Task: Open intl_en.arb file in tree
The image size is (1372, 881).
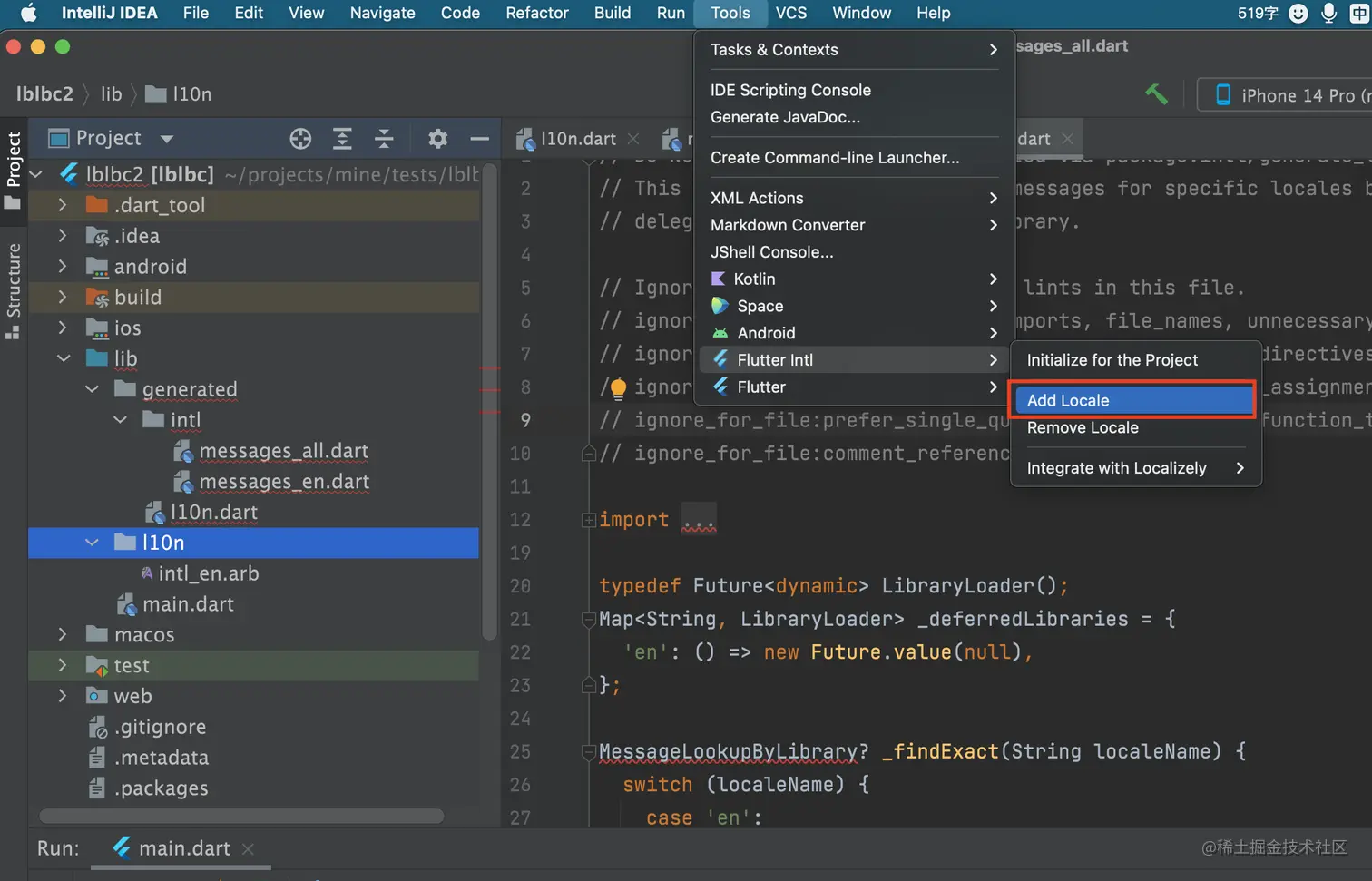Action: tap(208, 573)
